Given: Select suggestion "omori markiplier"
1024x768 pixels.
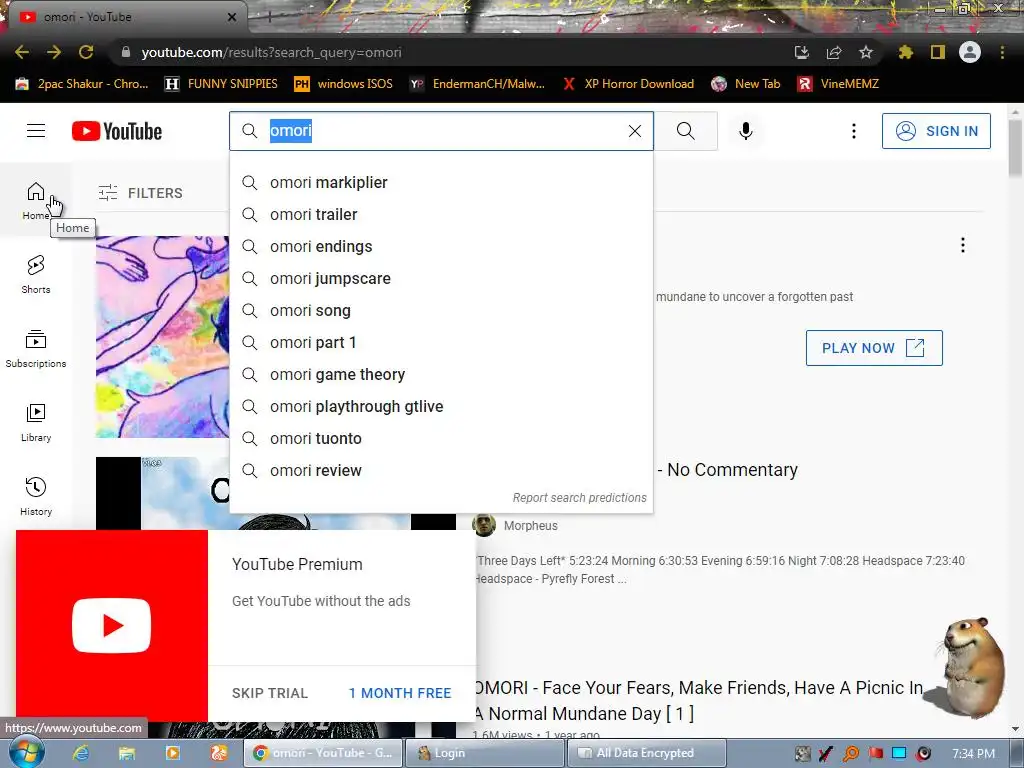Looking at the screenshot, I should (441, 182).
